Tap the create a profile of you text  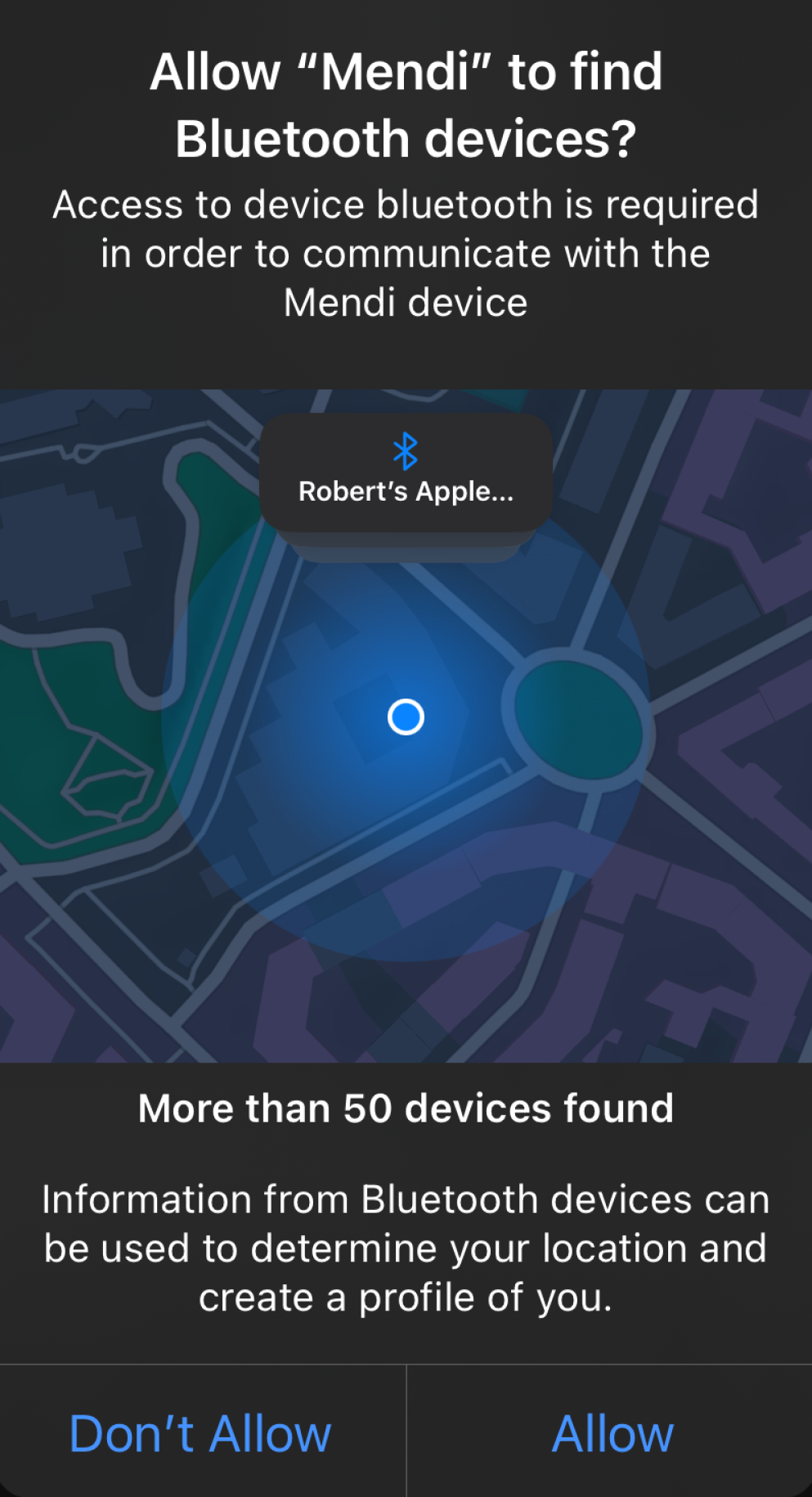406,1298
